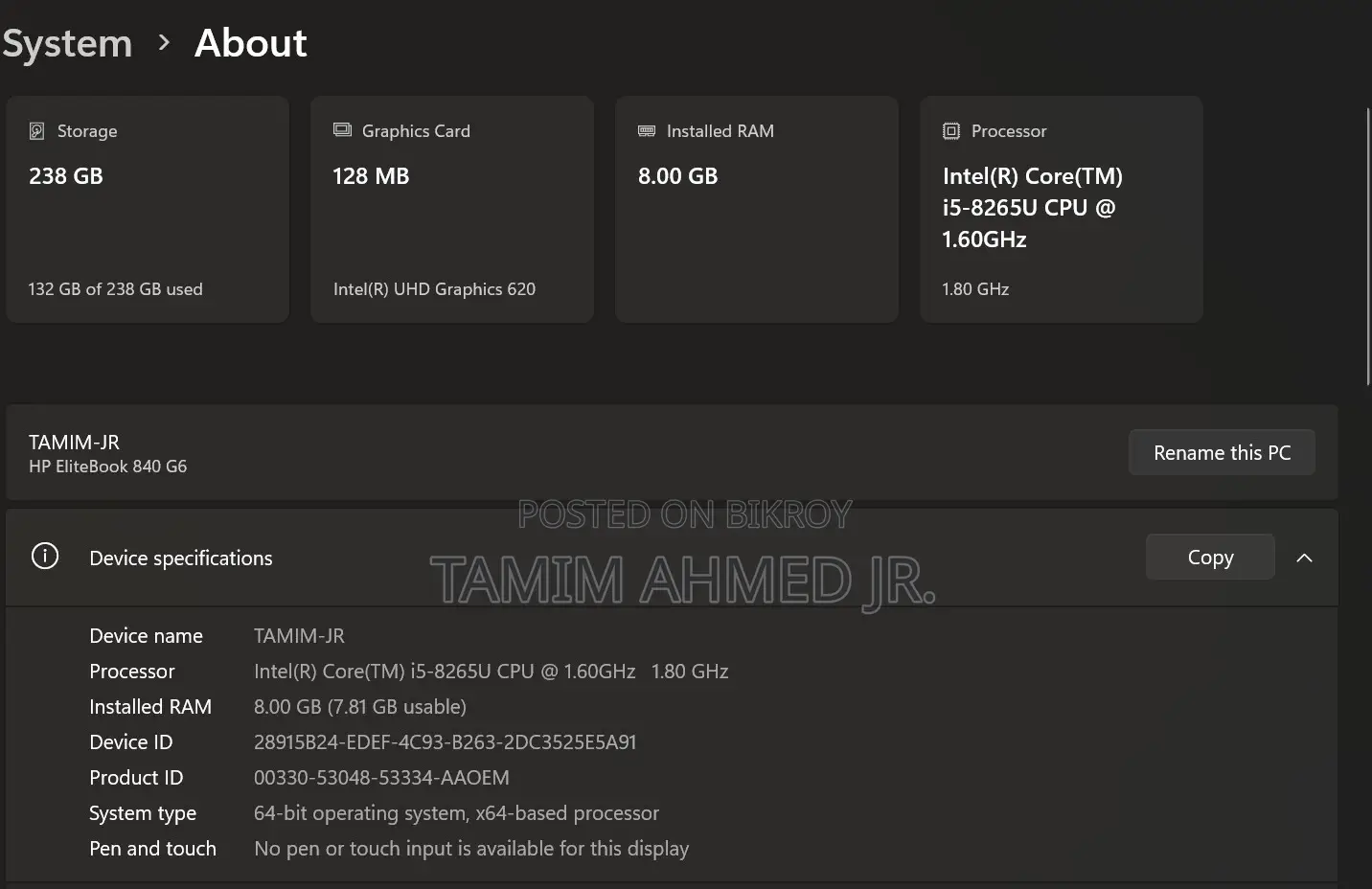Go back to System in breadcrumb
Viewport: 1372px width, 889px height.
66,43
